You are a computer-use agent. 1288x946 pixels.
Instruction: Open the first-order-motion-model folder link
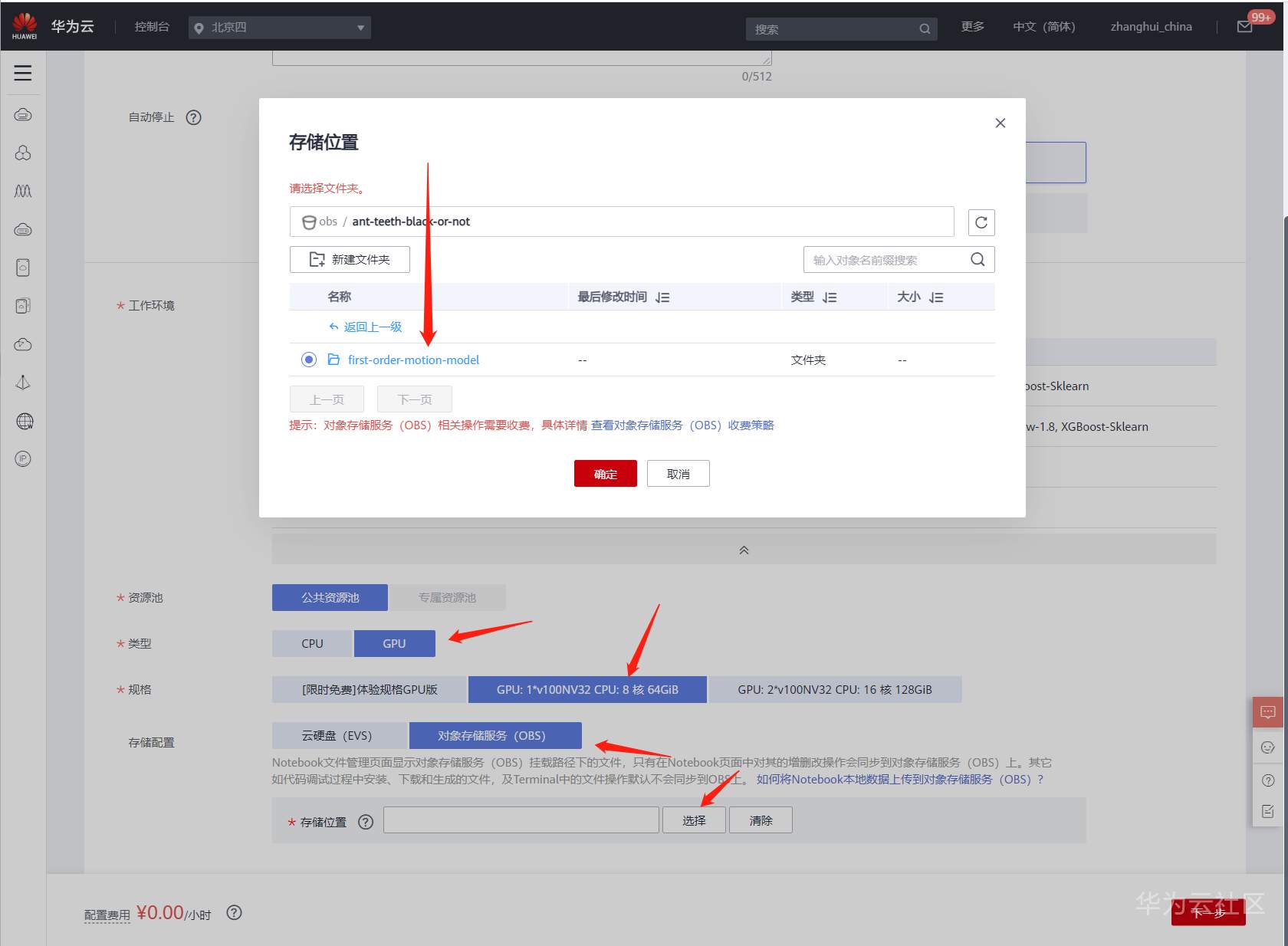tap(414, 360)
